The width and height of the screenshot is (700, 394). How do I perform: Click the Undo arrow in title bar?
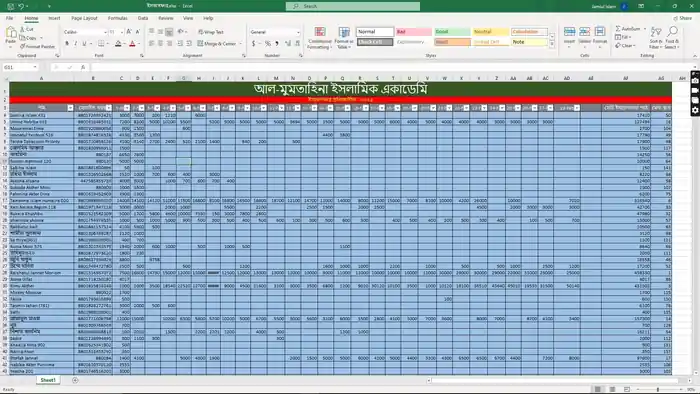21,6
